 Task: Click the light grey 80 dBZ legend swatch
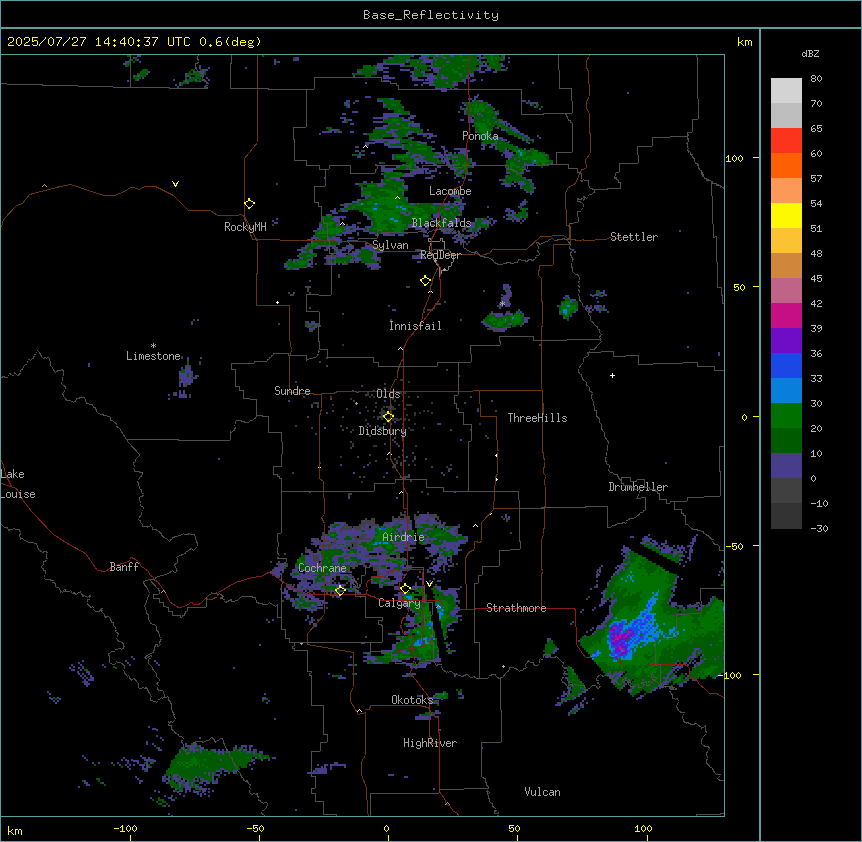786,91
